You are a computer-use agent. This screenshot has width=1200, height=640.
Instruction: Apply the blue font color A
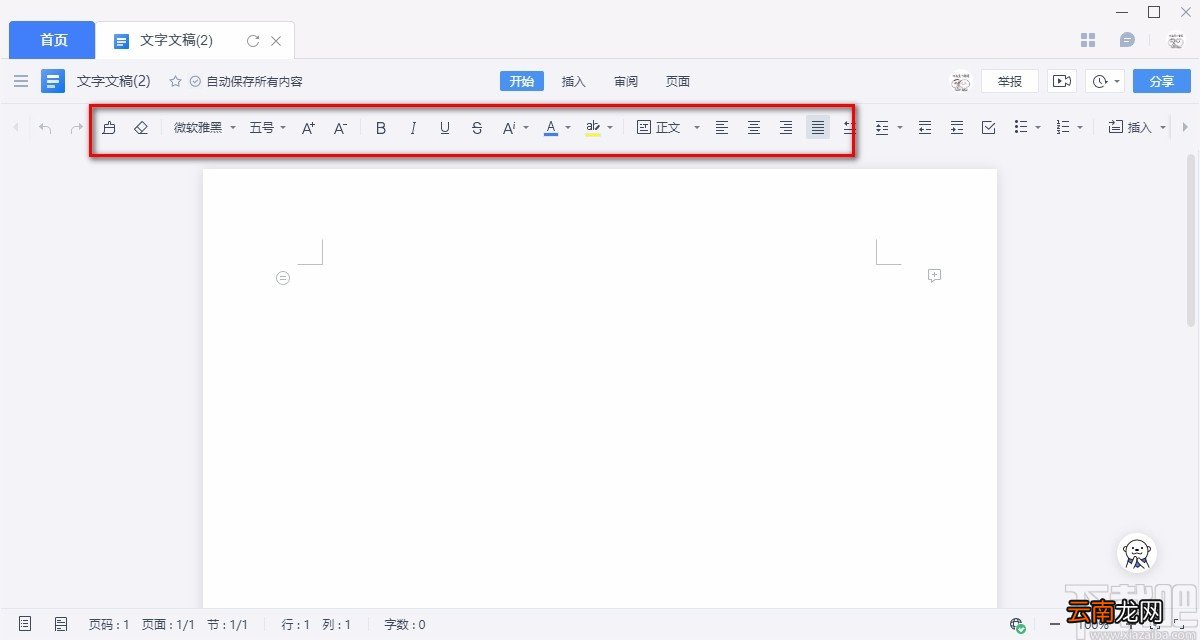551,128
